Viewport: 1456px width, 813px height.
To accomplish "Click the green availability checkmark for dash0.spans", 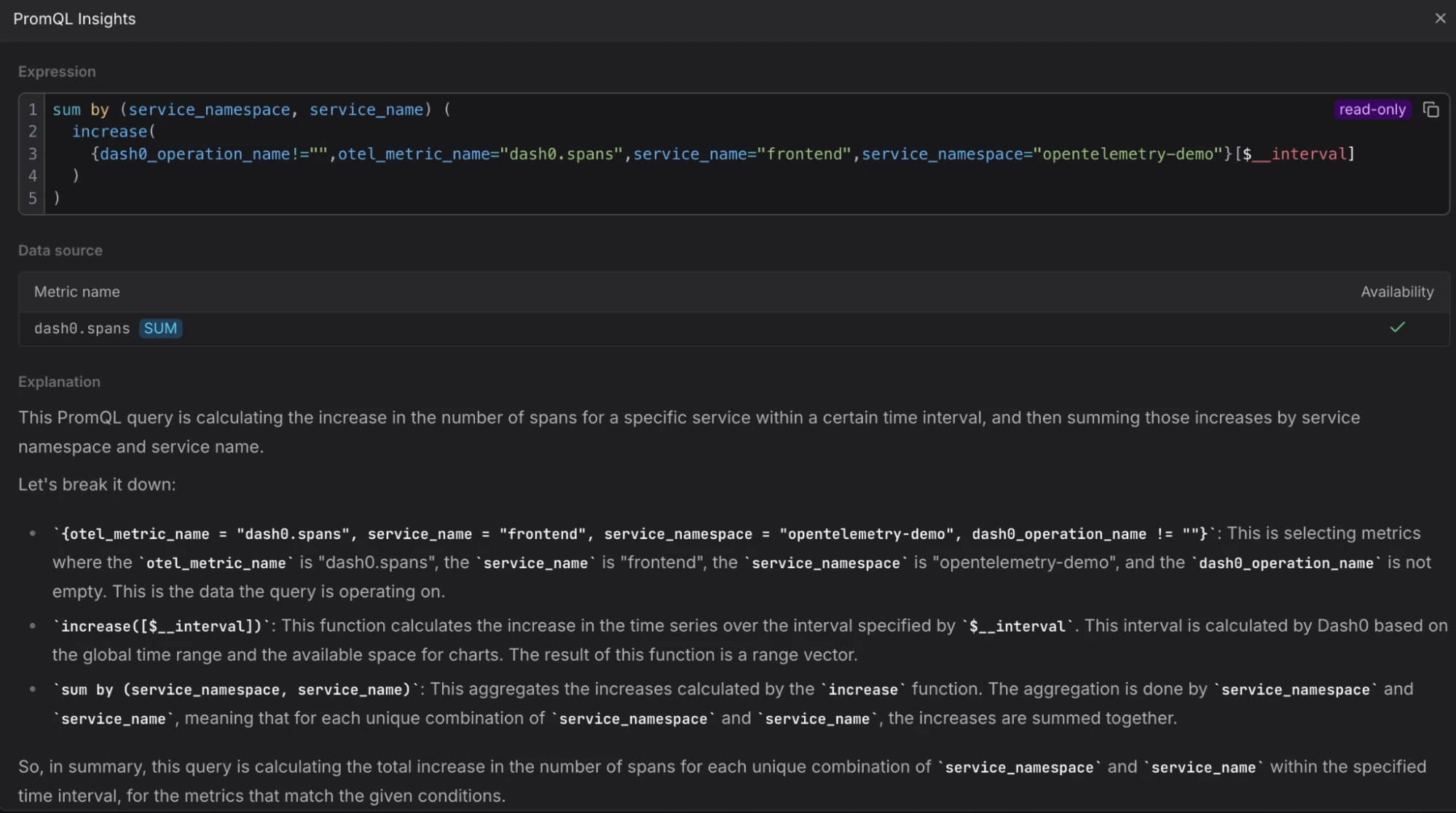I will (1397, 328).
